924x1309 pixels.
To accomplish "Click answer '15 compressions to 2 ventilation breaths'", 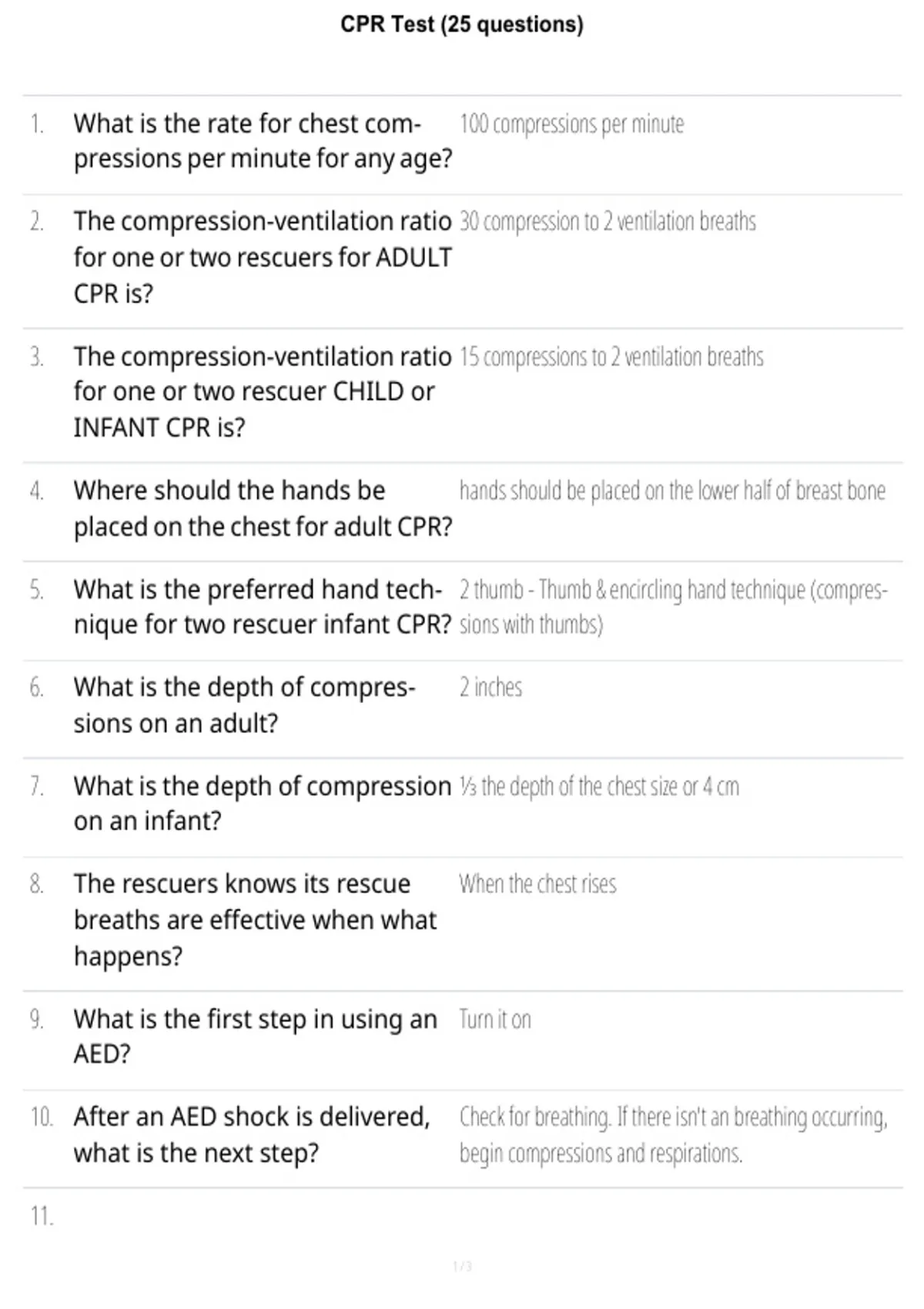I will point(611,357).
